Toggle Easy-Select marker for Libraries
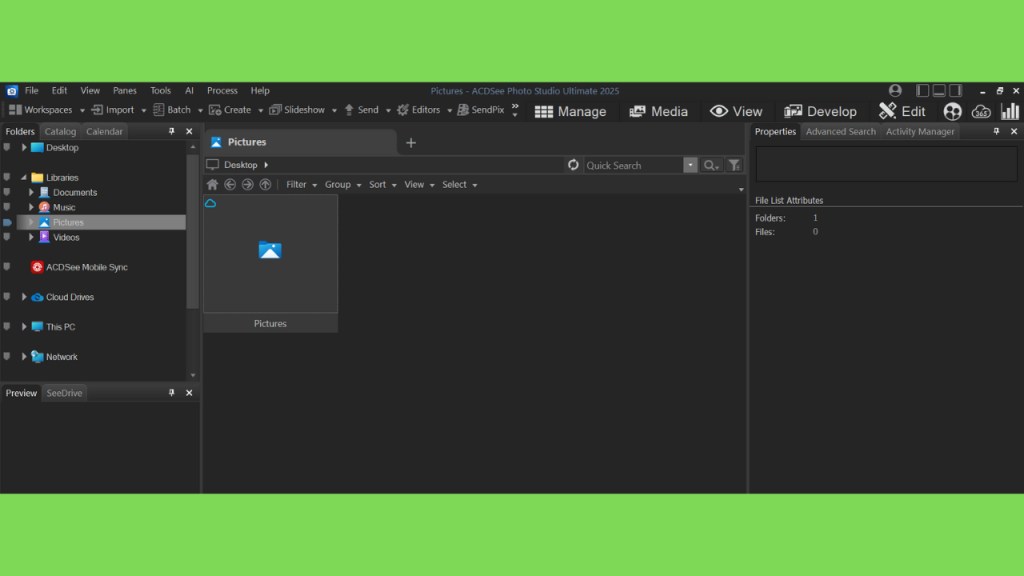The width and height of the screenshot is (1024, 576). 7,178
